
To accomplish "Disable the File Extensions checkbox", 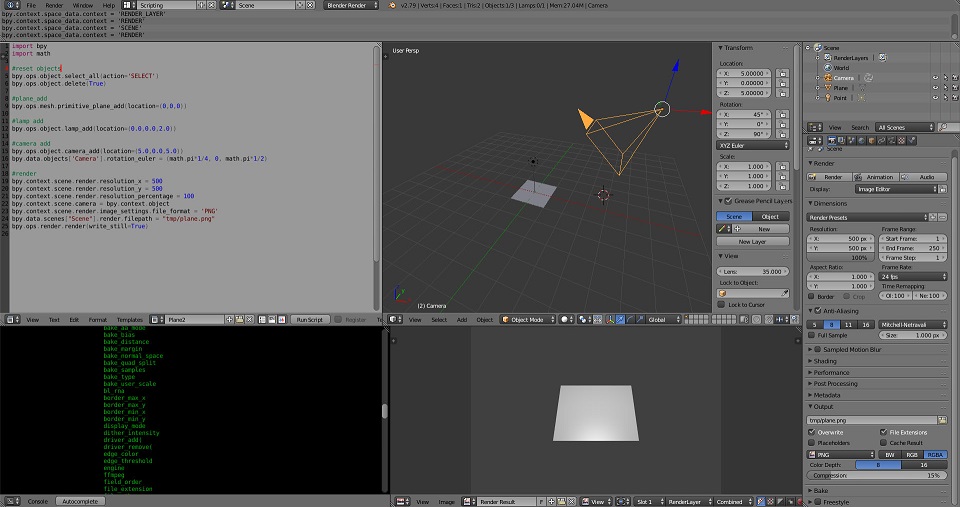I will click(x=883, y=432).
